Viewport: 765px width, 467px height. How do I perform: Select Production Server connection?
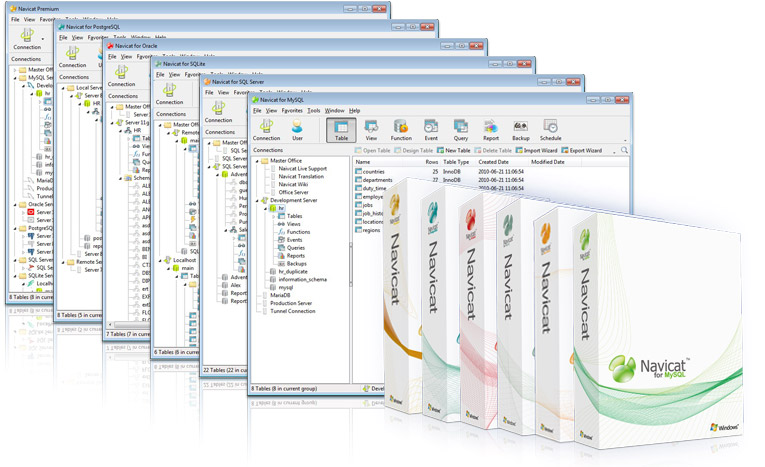291,303
